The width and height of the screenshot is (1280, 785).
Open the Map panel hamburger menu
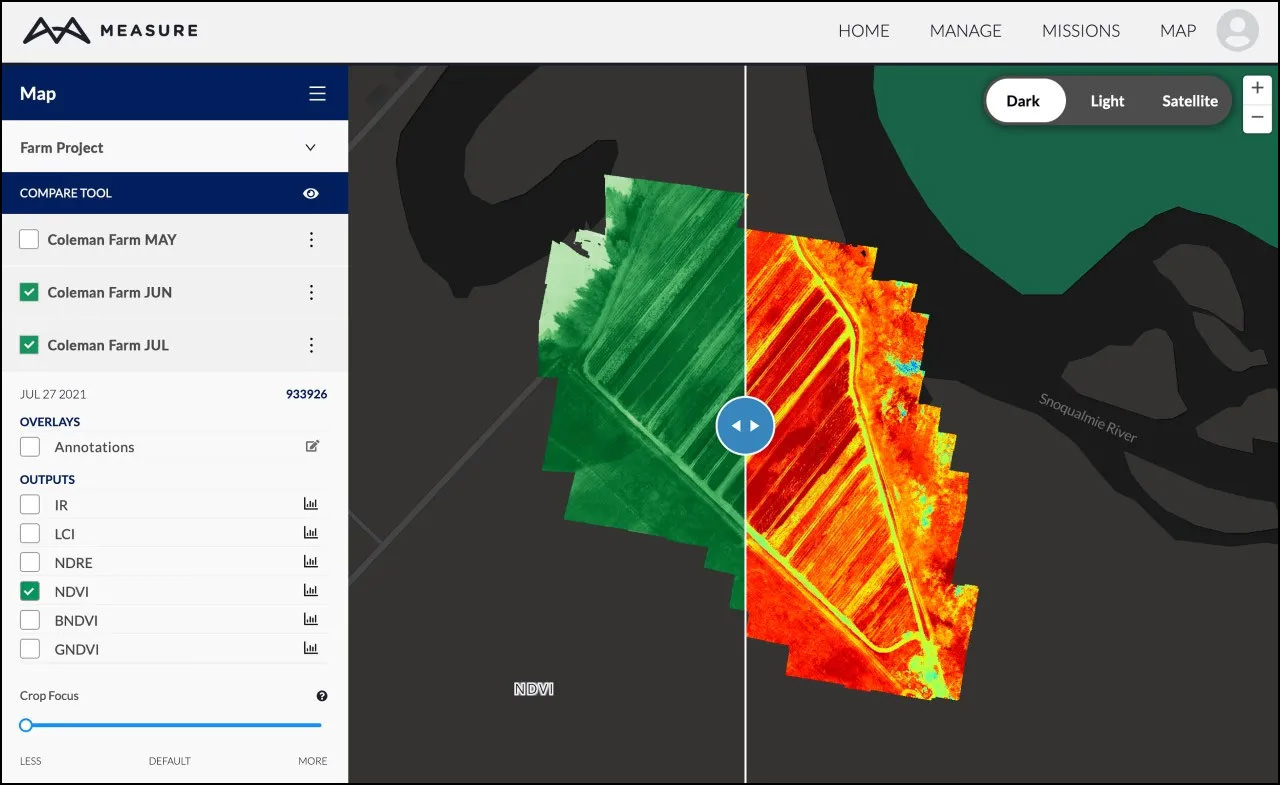click(x=317, y=94)
